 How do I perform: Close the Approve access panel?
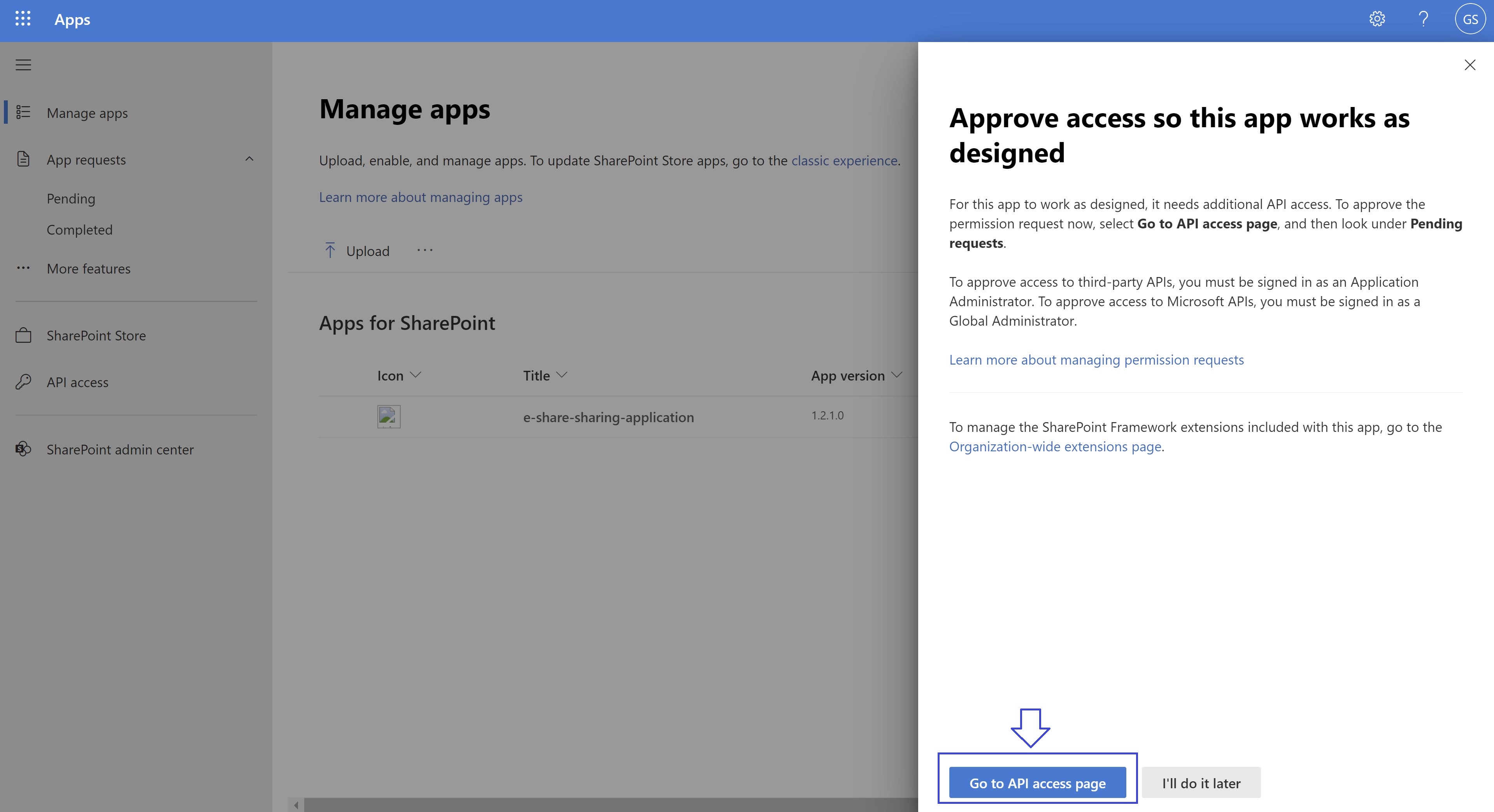[x=1469, y=65]
